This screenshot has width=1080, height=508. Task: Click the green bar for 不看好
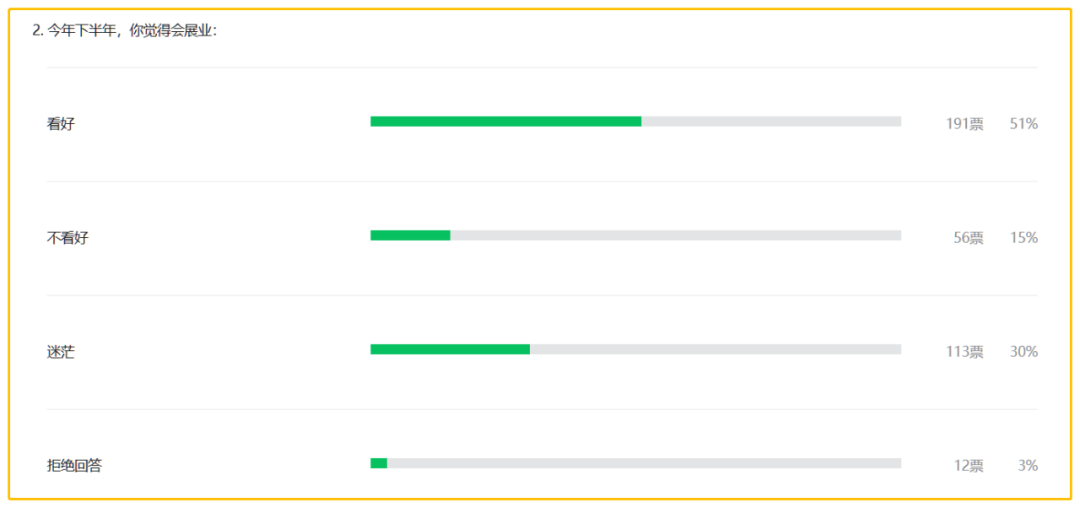click(411, 235)
